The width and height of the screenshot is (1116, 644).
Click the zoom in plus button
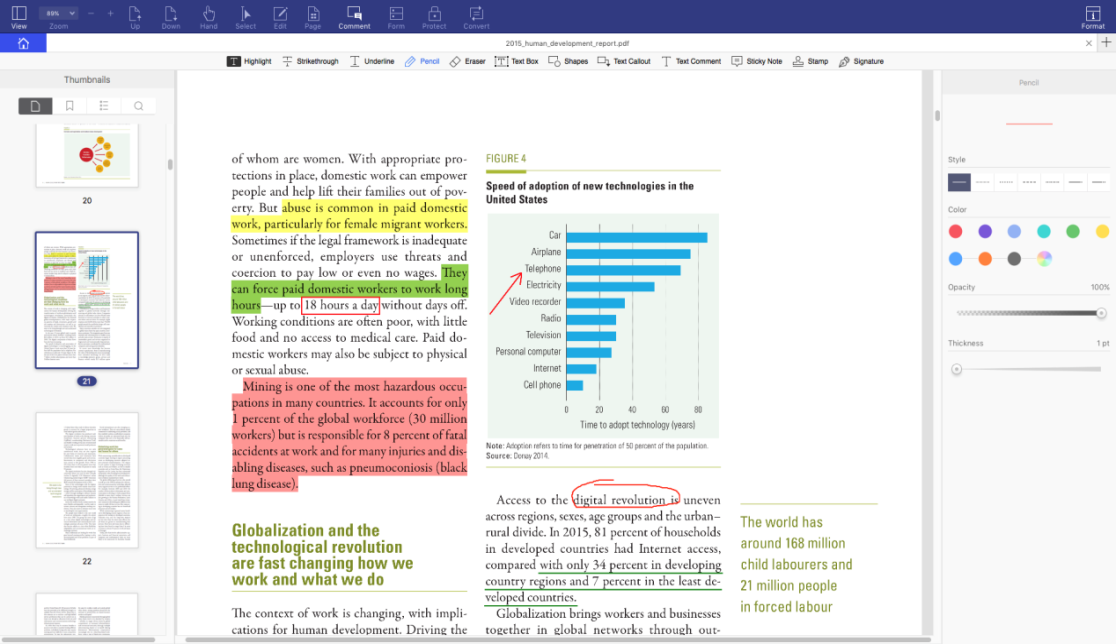110,13
